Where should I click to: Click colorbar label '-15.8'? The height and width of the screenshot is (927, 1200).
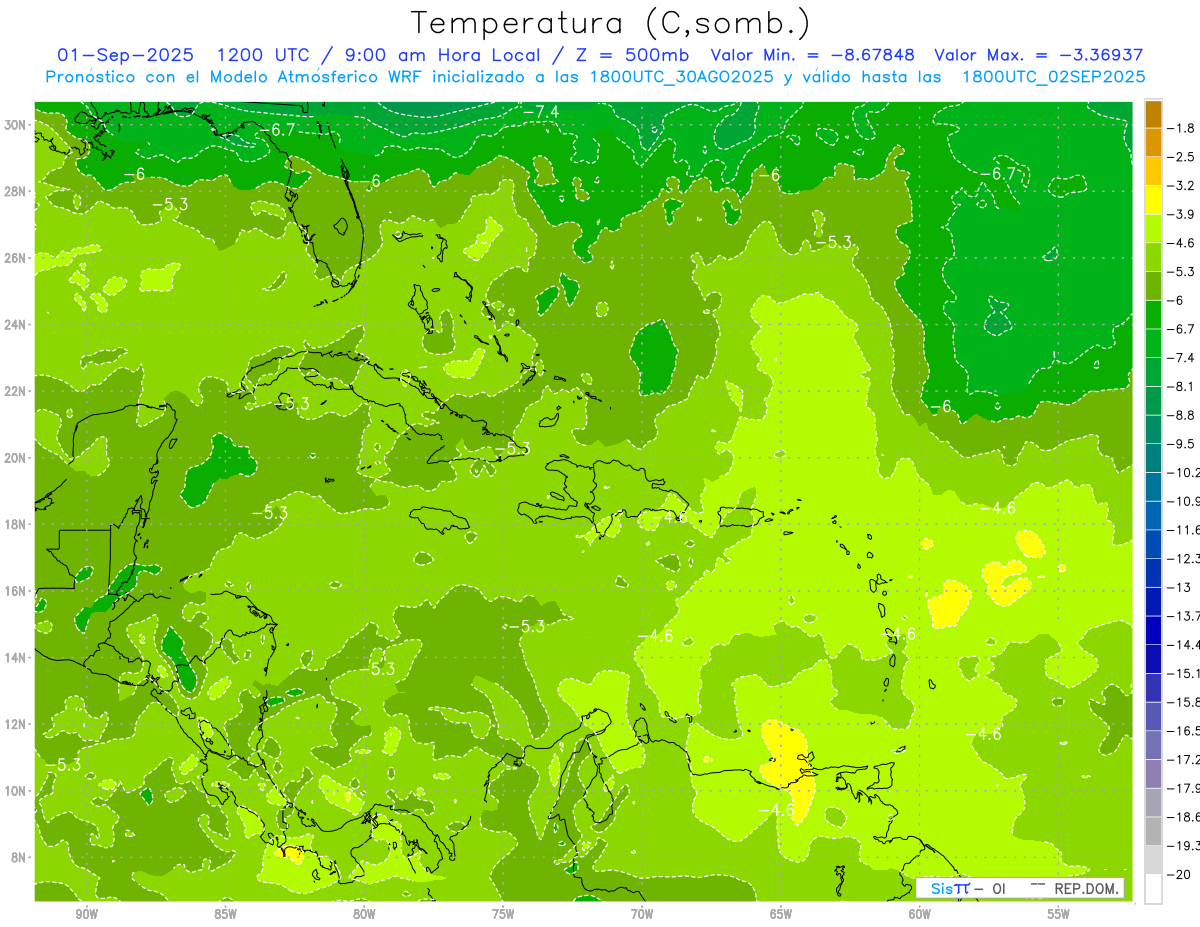coord(1184,702)
